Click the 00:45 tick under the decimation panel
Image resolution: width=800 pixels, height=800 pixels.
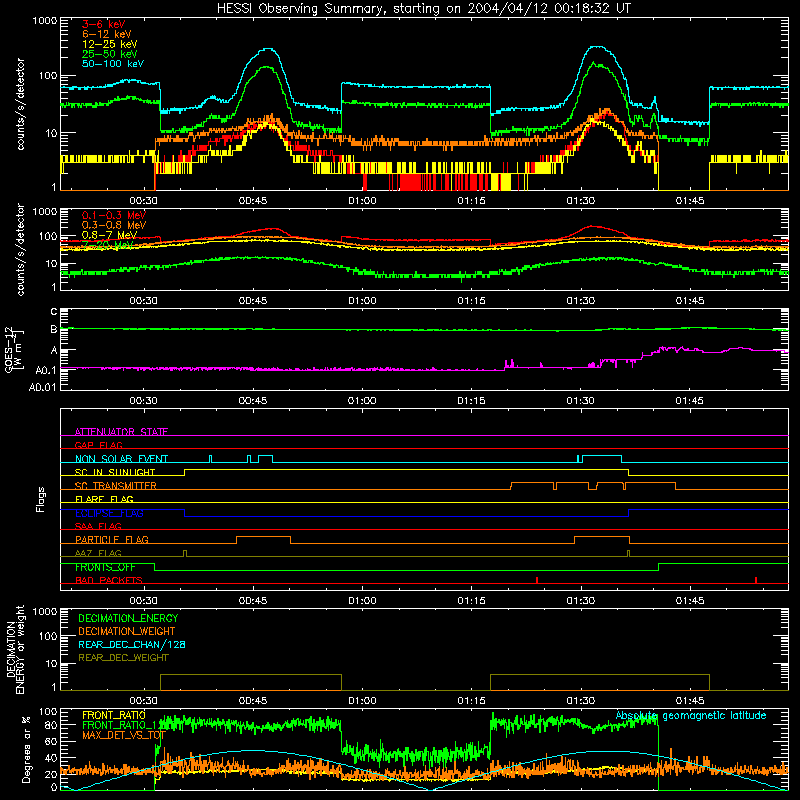pos(253,701)
